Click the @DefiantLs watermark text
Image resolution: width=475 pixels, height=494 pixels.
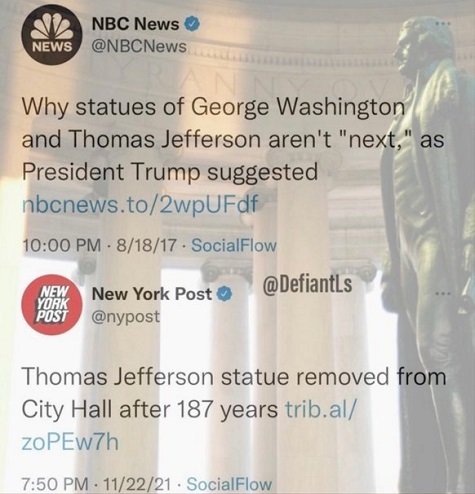click(x=307, y=284)
